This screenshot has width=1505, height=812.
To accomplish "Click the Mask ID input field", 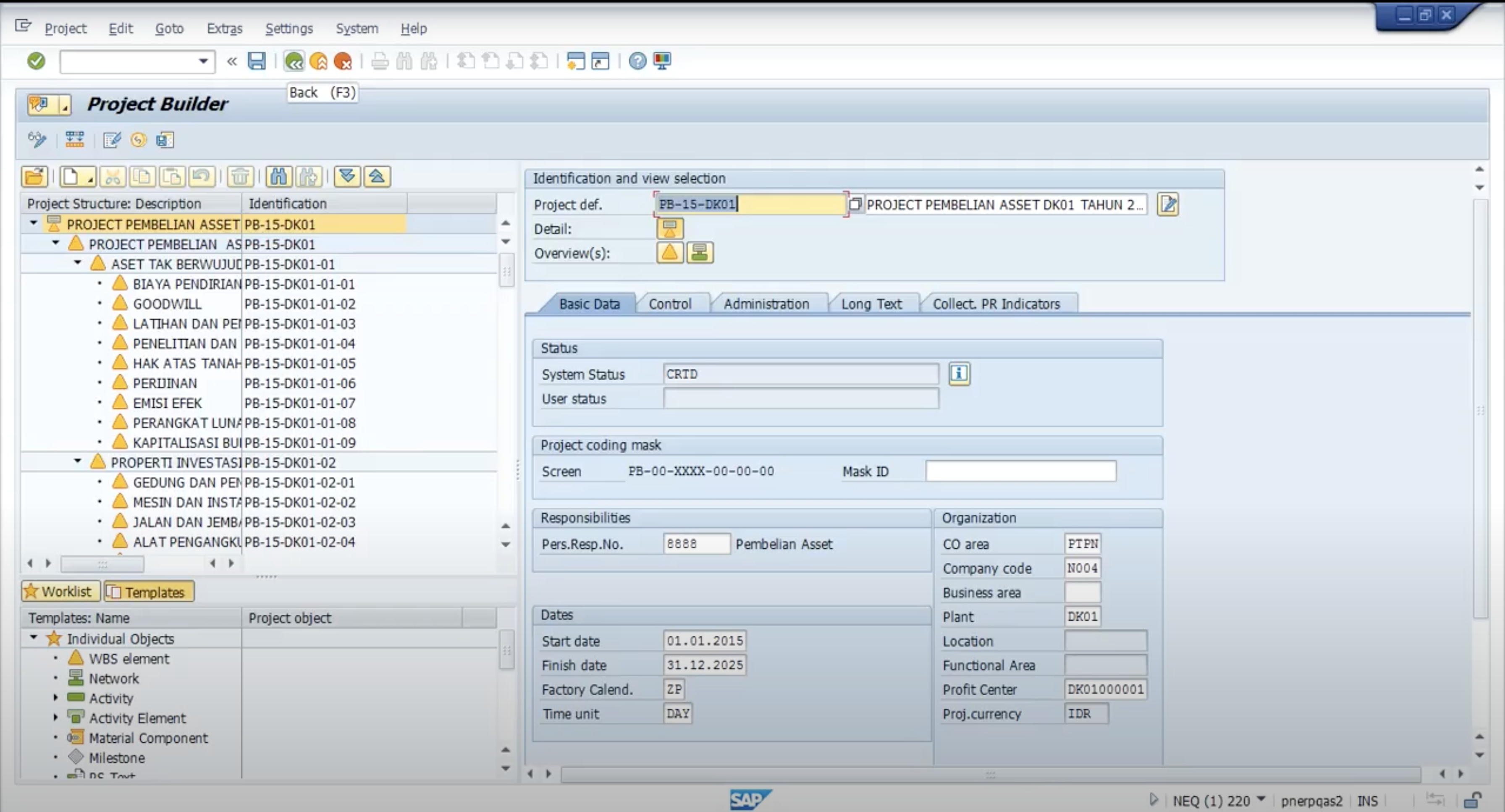I will (1020, 471).
